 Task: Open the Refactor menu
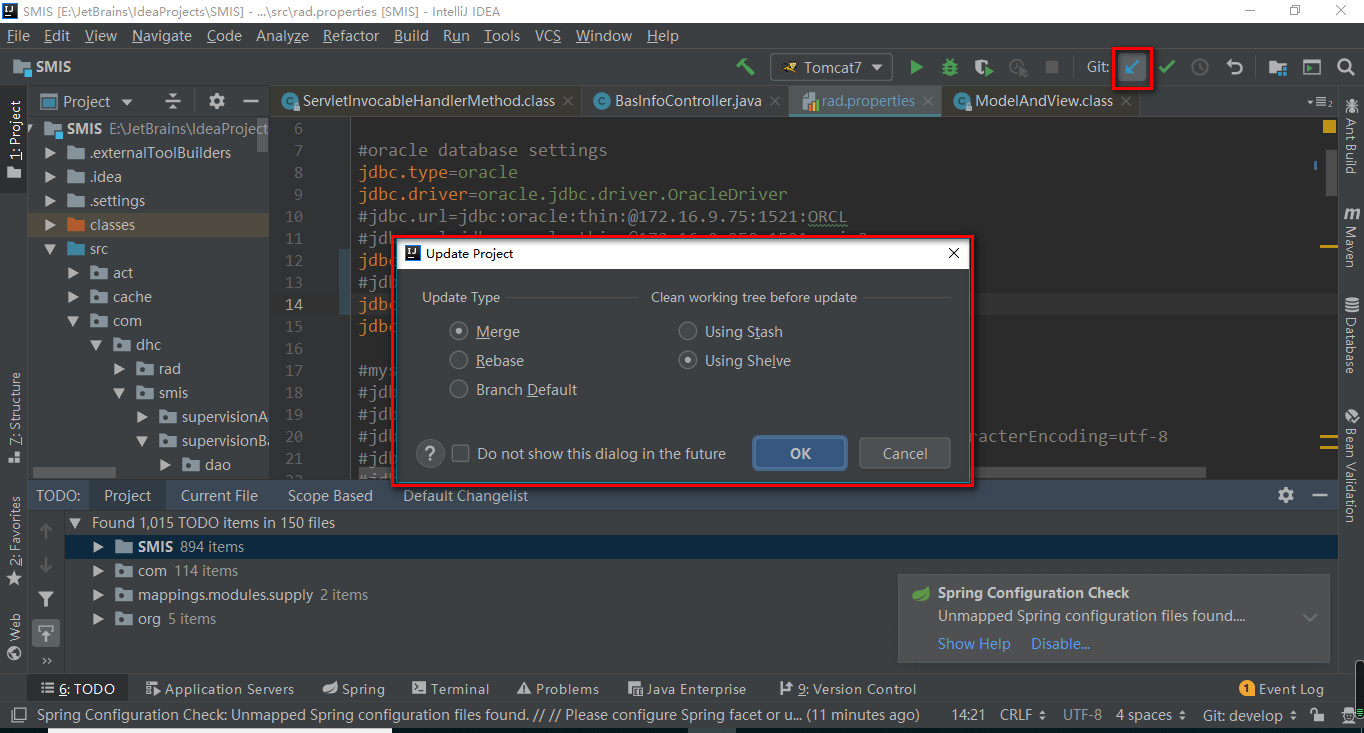(x=350, y=36)
